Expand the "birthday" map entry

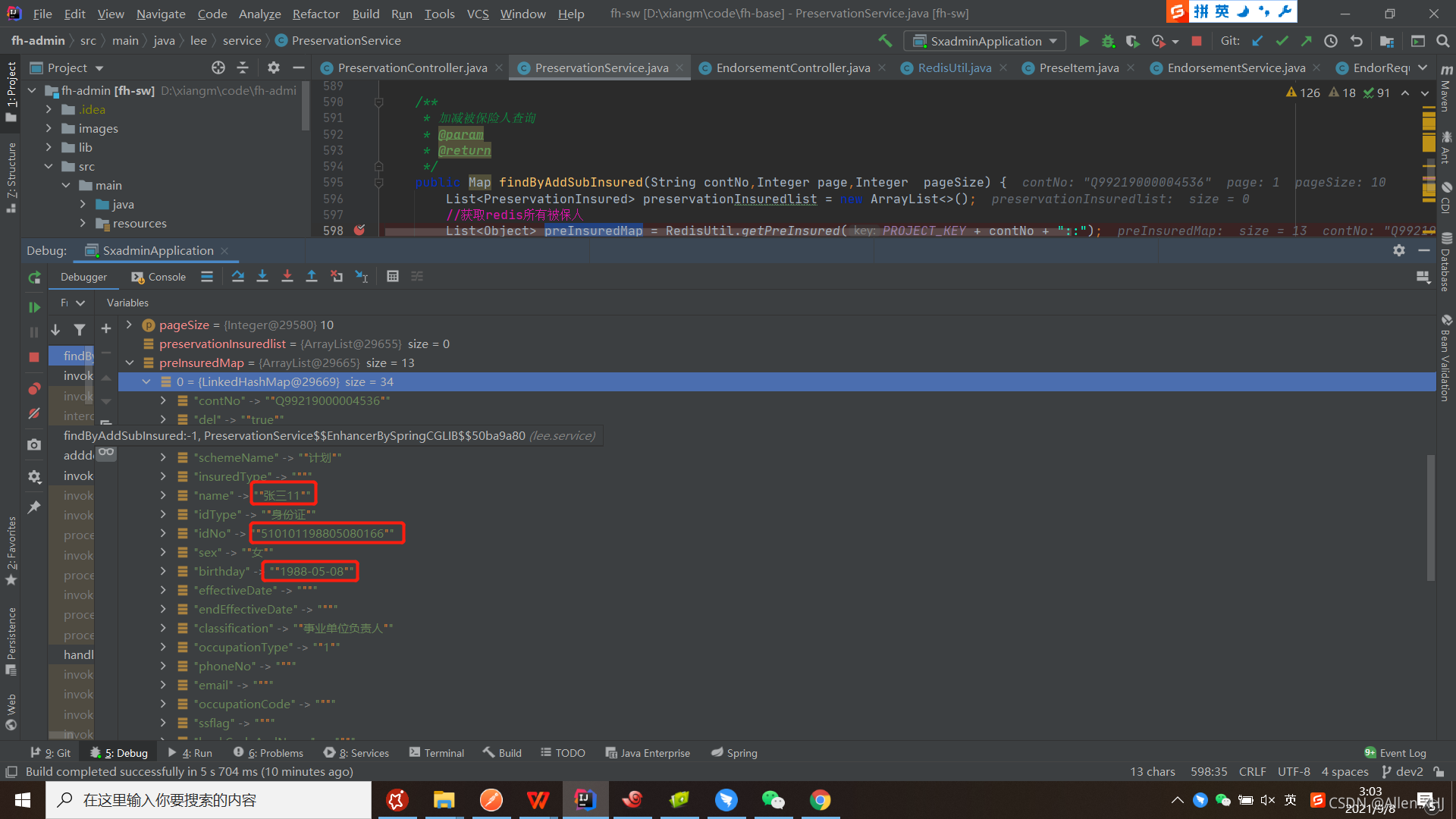[163, 571]
